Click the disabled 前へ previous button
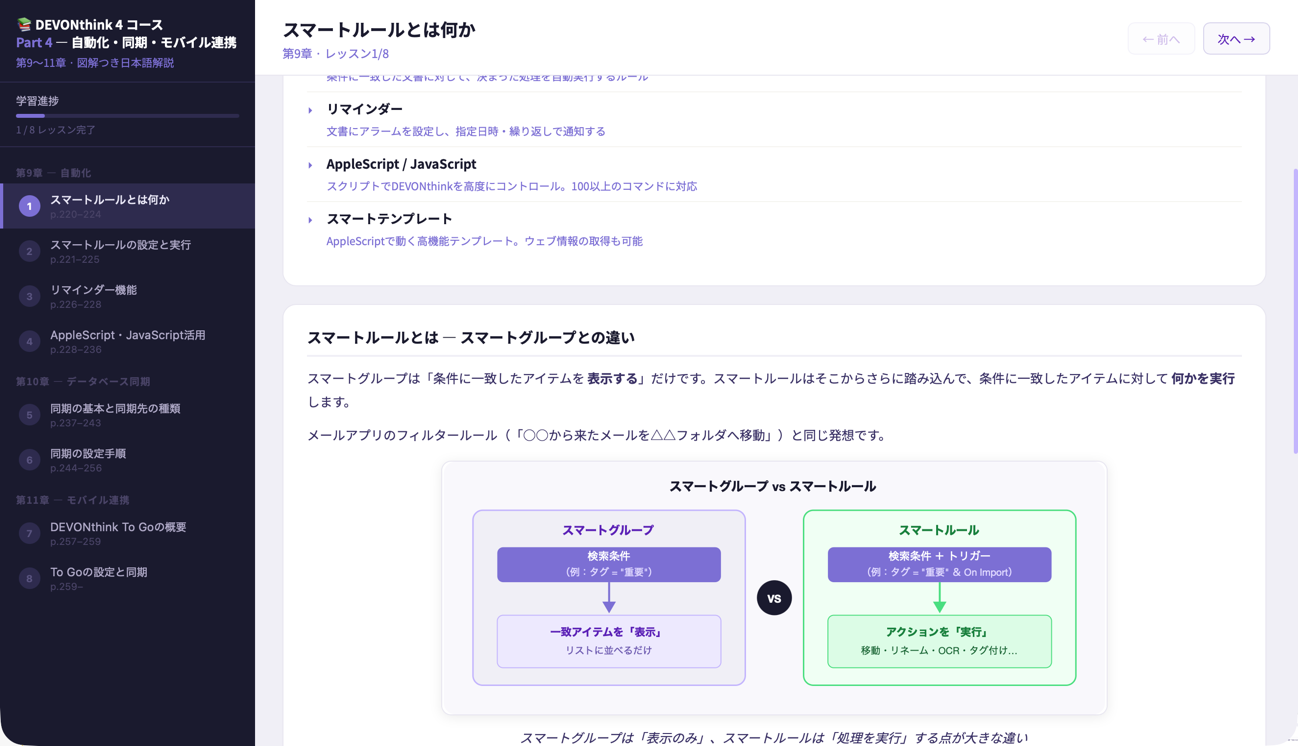 click(1160, 39)
